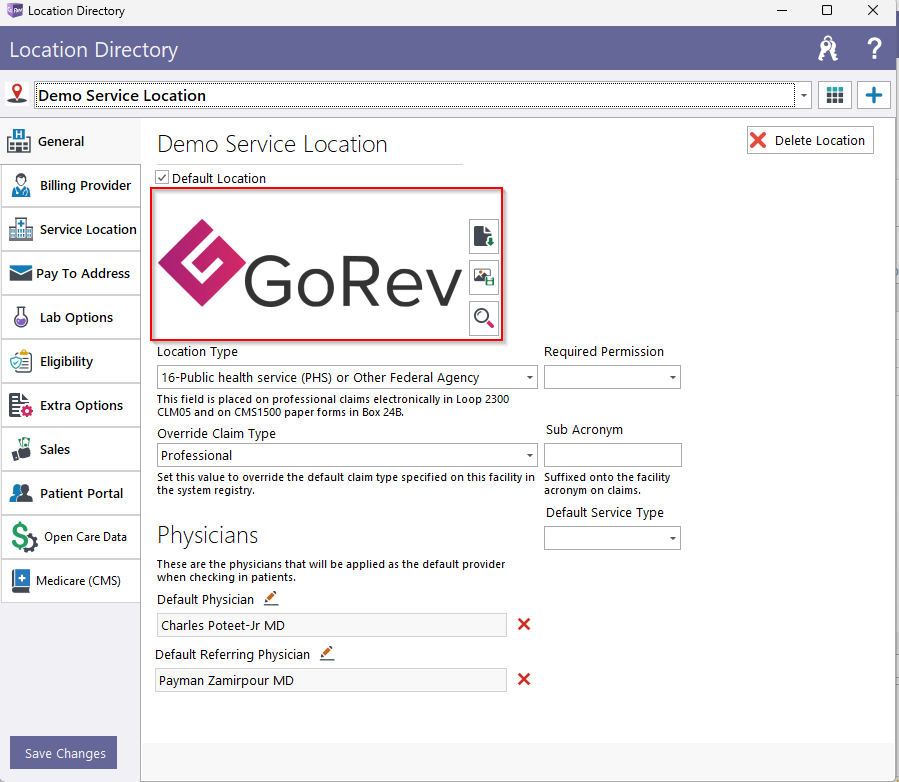Screen dimensions: 899x782
Task: Click the Save Changes button
Action: [x=63, y=753]
